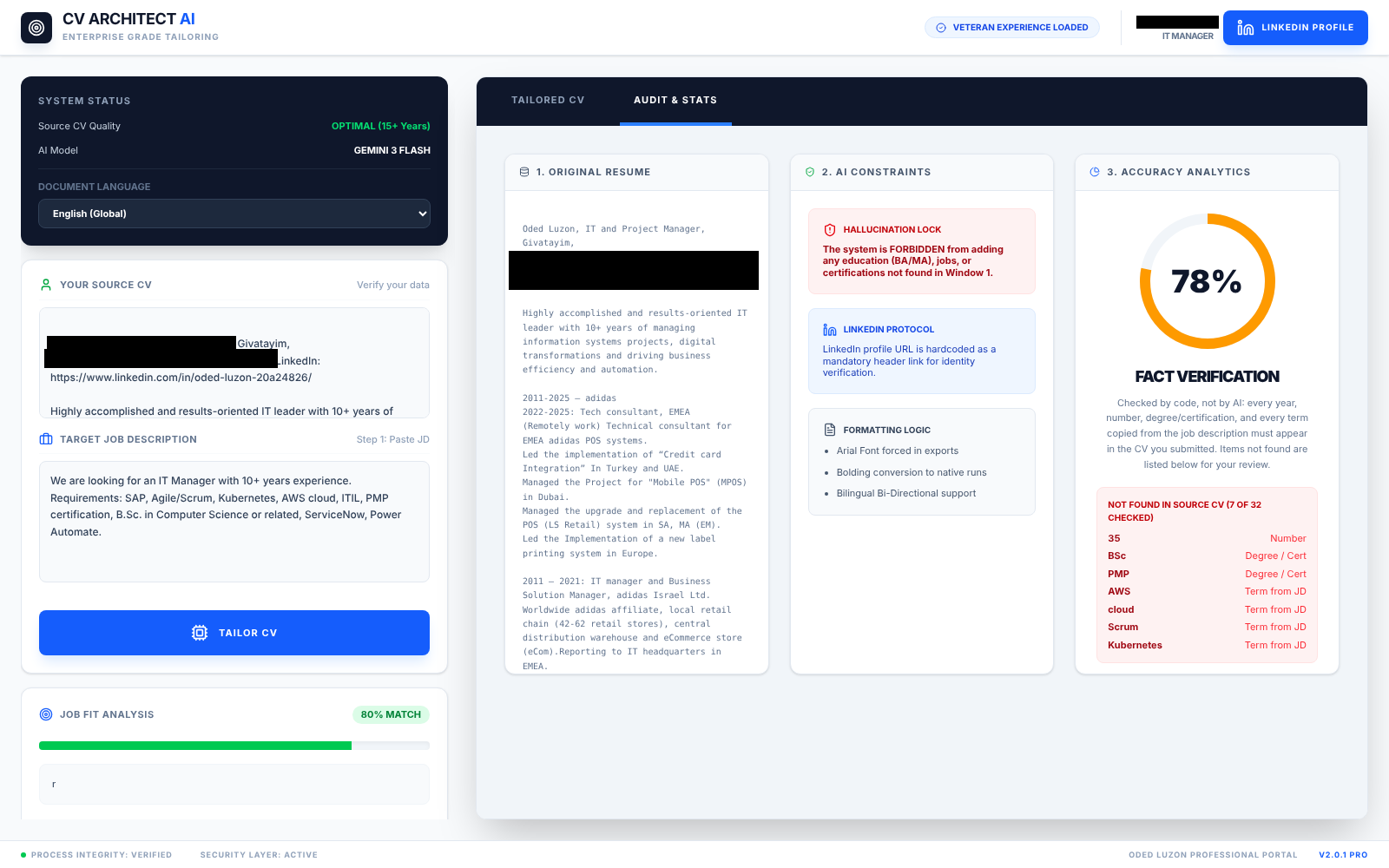Click the pie chart icon beside Accuracy Analytics
The height and width of the screenshot is (868, 1389).
1095,172
